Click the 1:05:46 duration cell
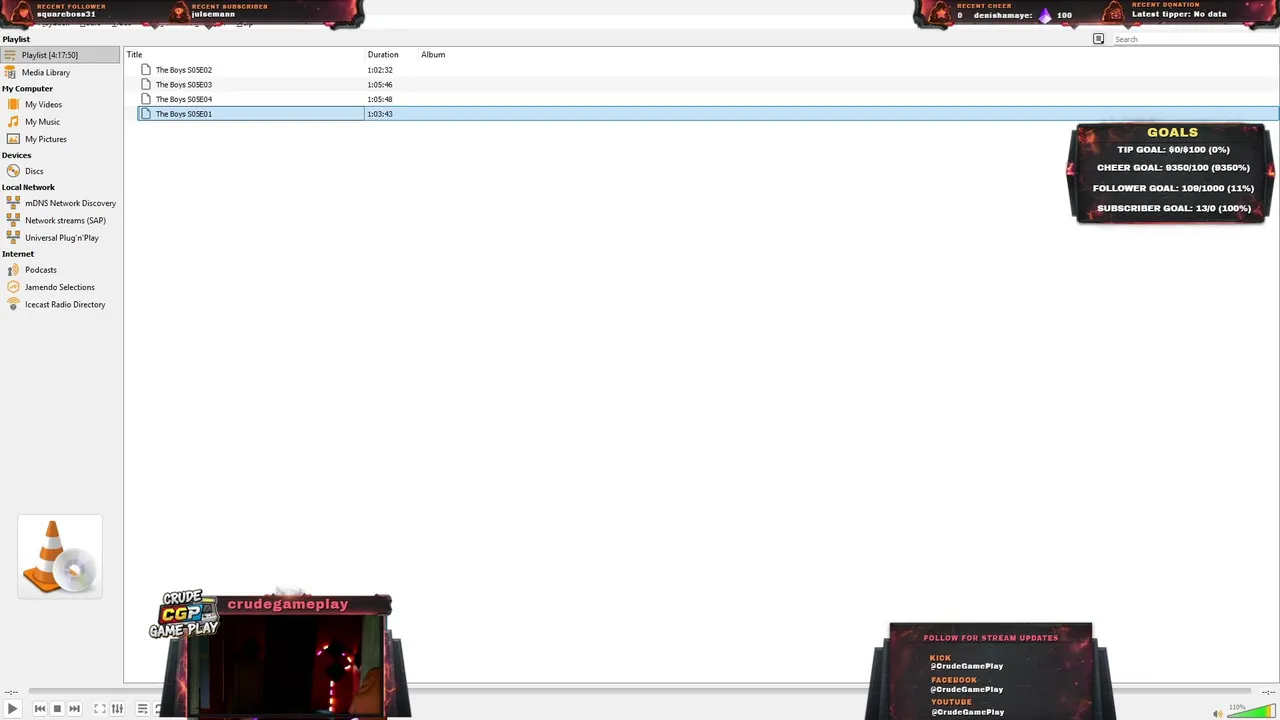 click(x=380, y=85)
